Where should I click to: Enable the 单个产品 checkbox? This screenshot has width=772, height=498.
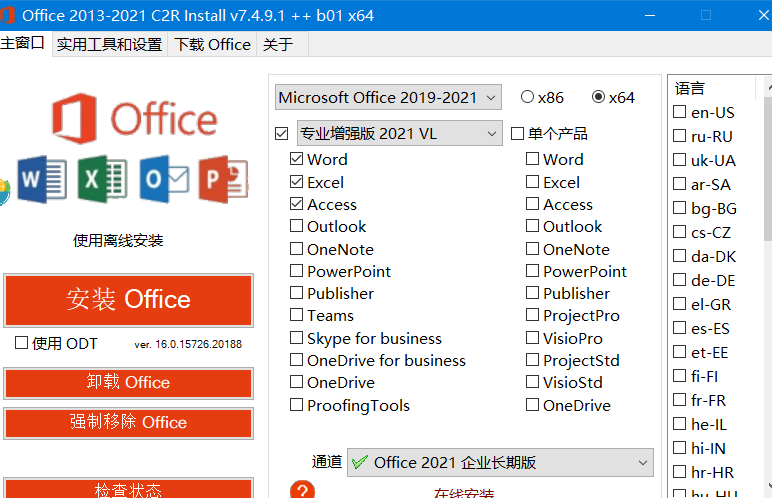click(517, 133)
